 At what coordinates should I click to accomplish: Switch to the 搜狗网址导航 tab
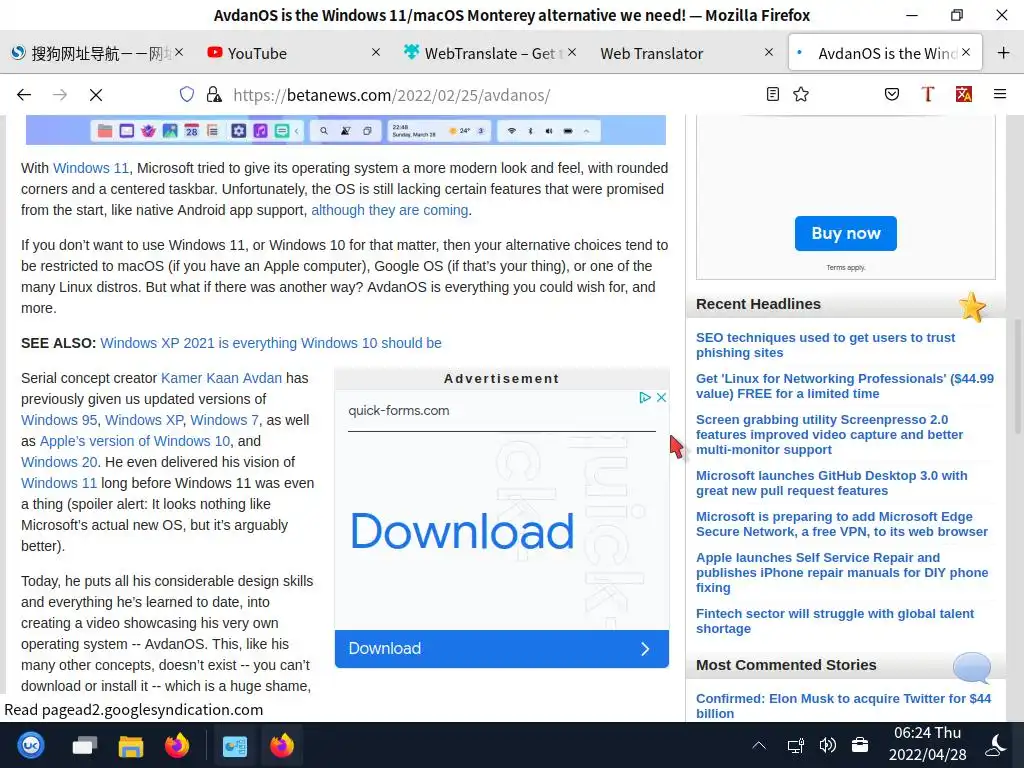click(97, 53)
